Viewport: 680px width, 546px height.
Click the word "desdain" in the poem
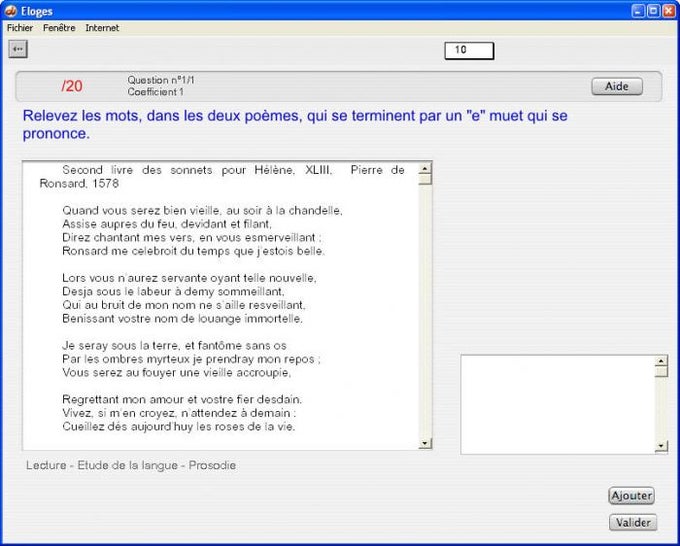[x=278, y=399]
